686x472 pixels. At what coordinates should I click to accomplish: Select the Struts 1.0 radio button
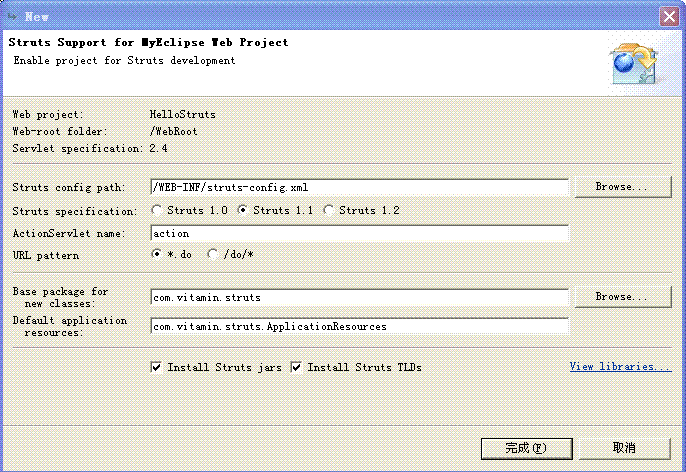pos(156,210)
